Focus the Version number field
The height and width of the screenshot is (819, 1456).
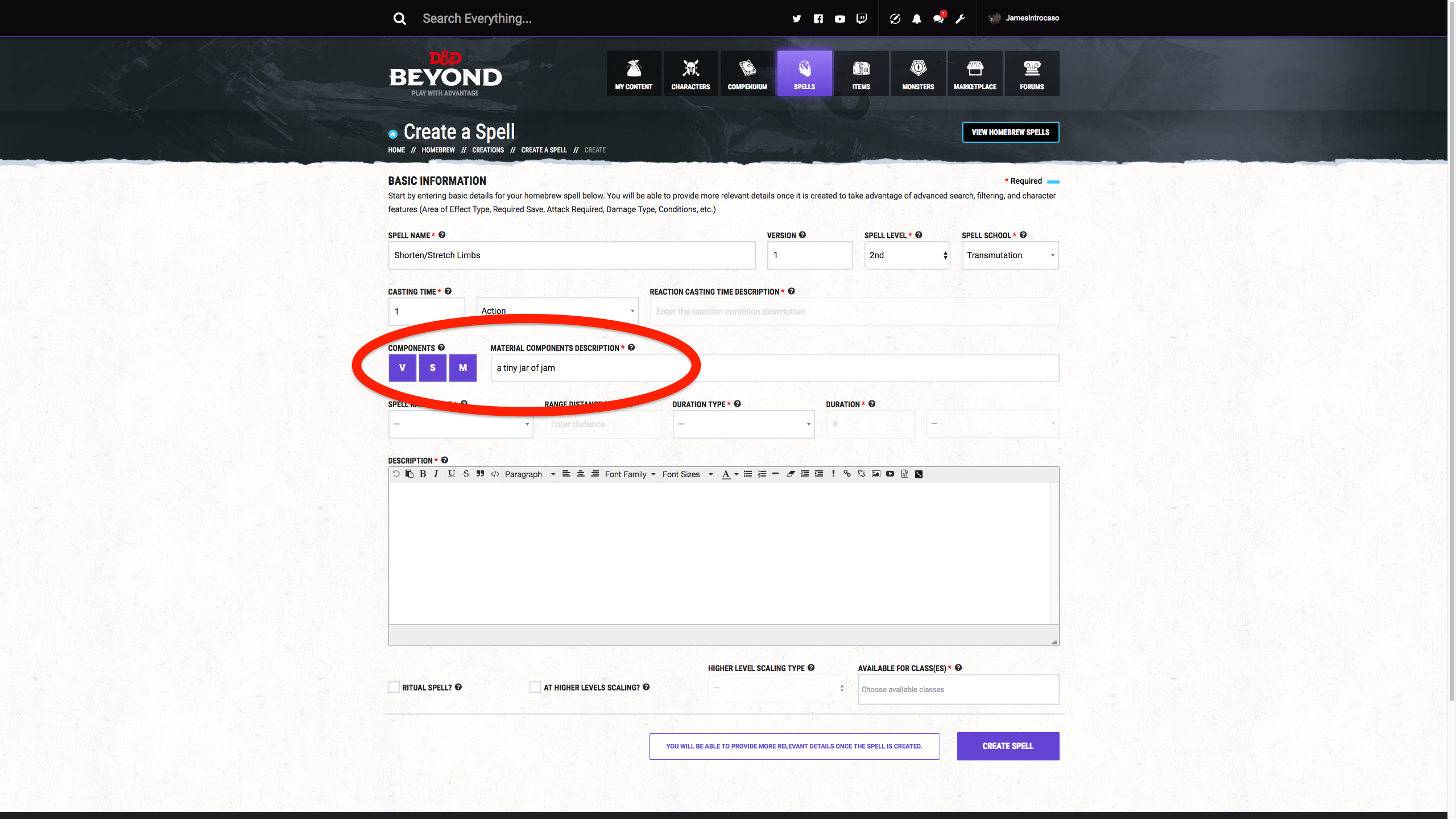[x=809, y=255]
